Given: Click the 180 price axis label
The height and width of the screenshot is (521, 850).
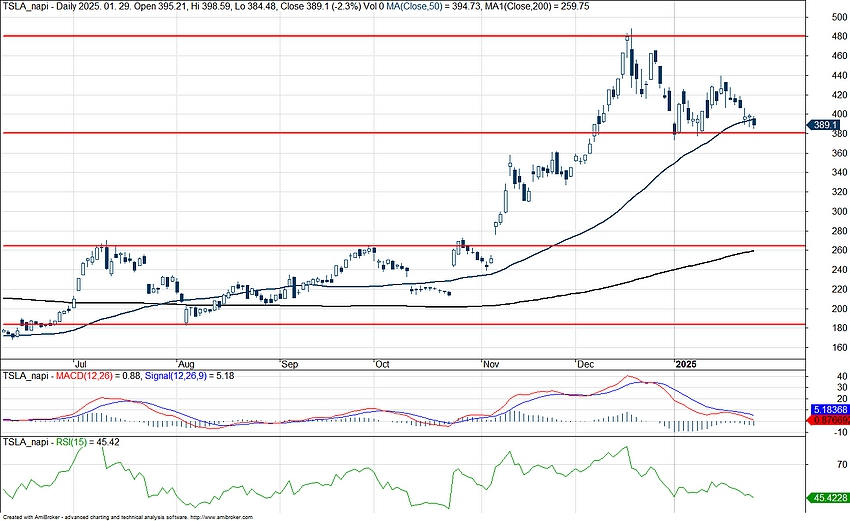Looking at the screenshot, I should [839, 328].
